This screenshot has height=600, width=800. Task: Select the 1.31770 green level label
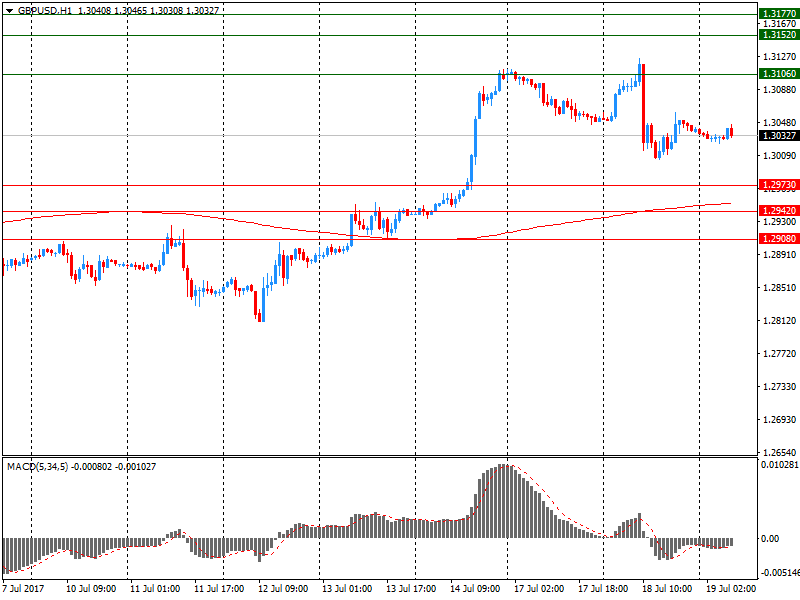tap(779, 14)
